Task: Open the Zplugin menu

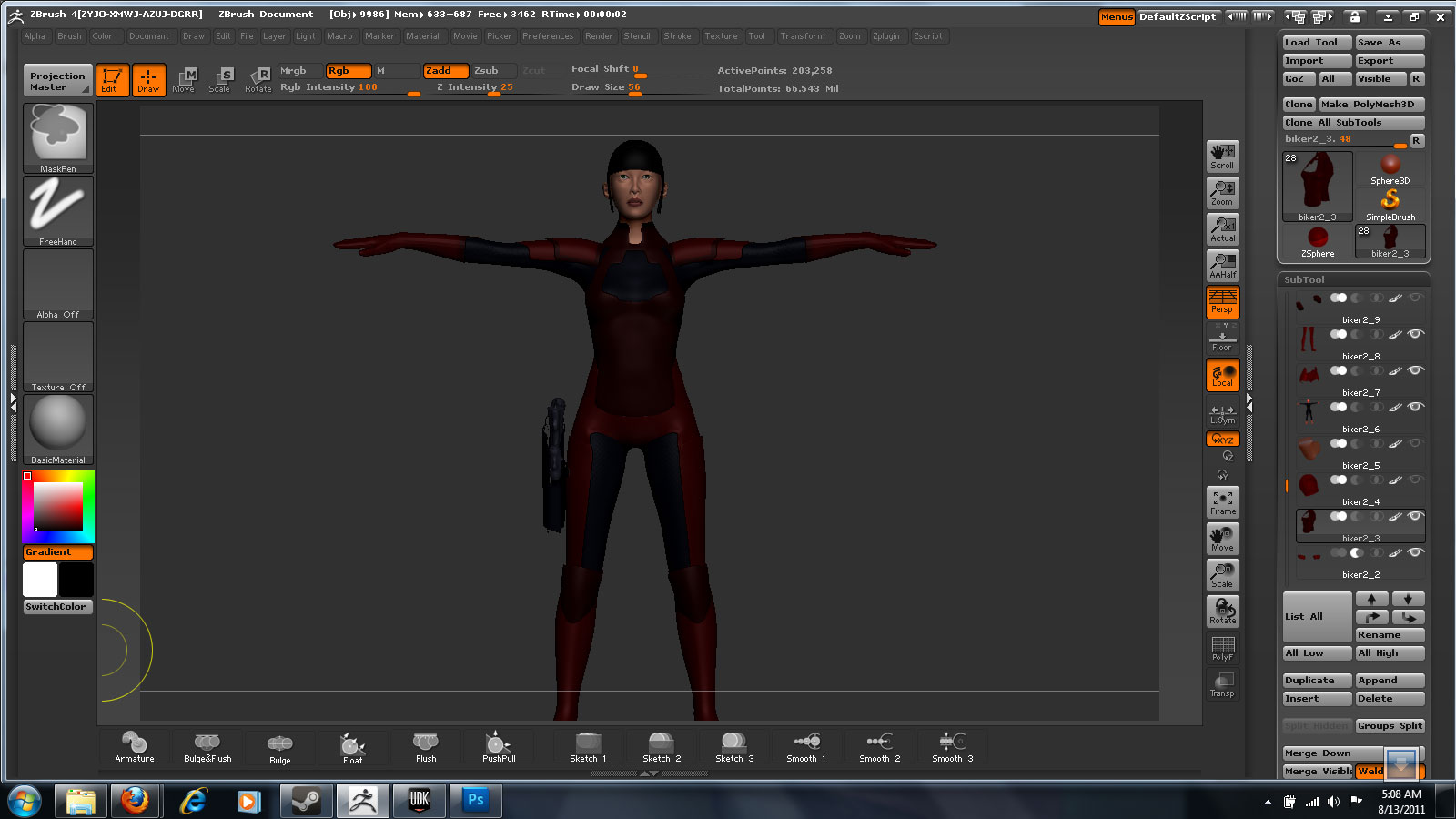Action: click(885, 36)
